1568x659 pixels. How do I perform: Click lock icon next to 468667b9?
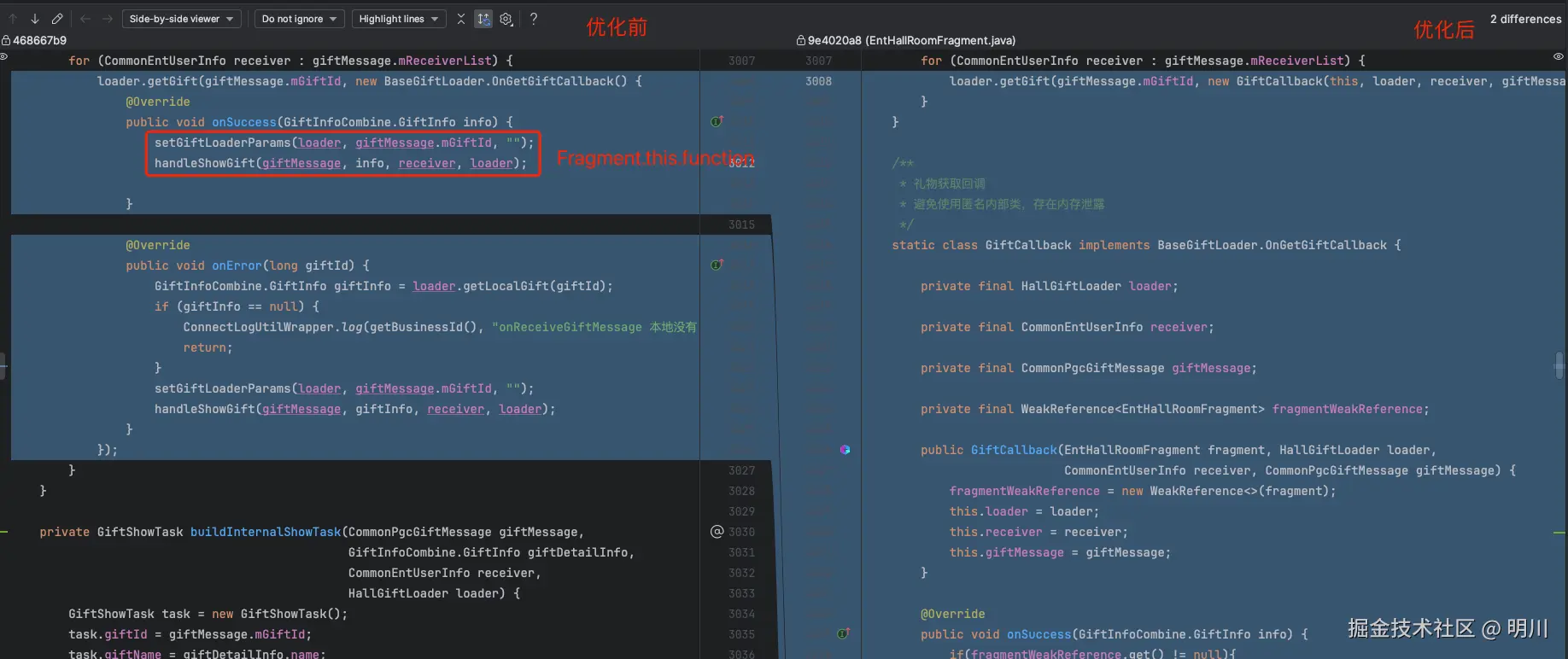pos(6,40)
